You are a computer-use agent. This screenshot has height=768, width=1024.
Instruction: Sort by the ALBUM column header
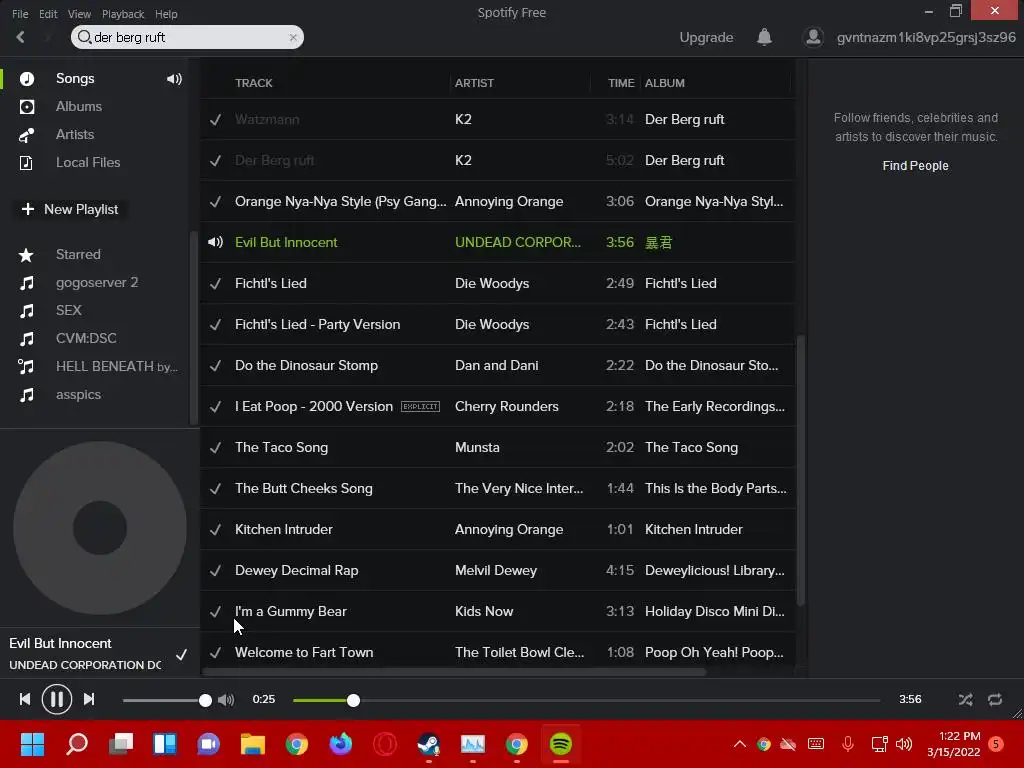coord(665,84)
